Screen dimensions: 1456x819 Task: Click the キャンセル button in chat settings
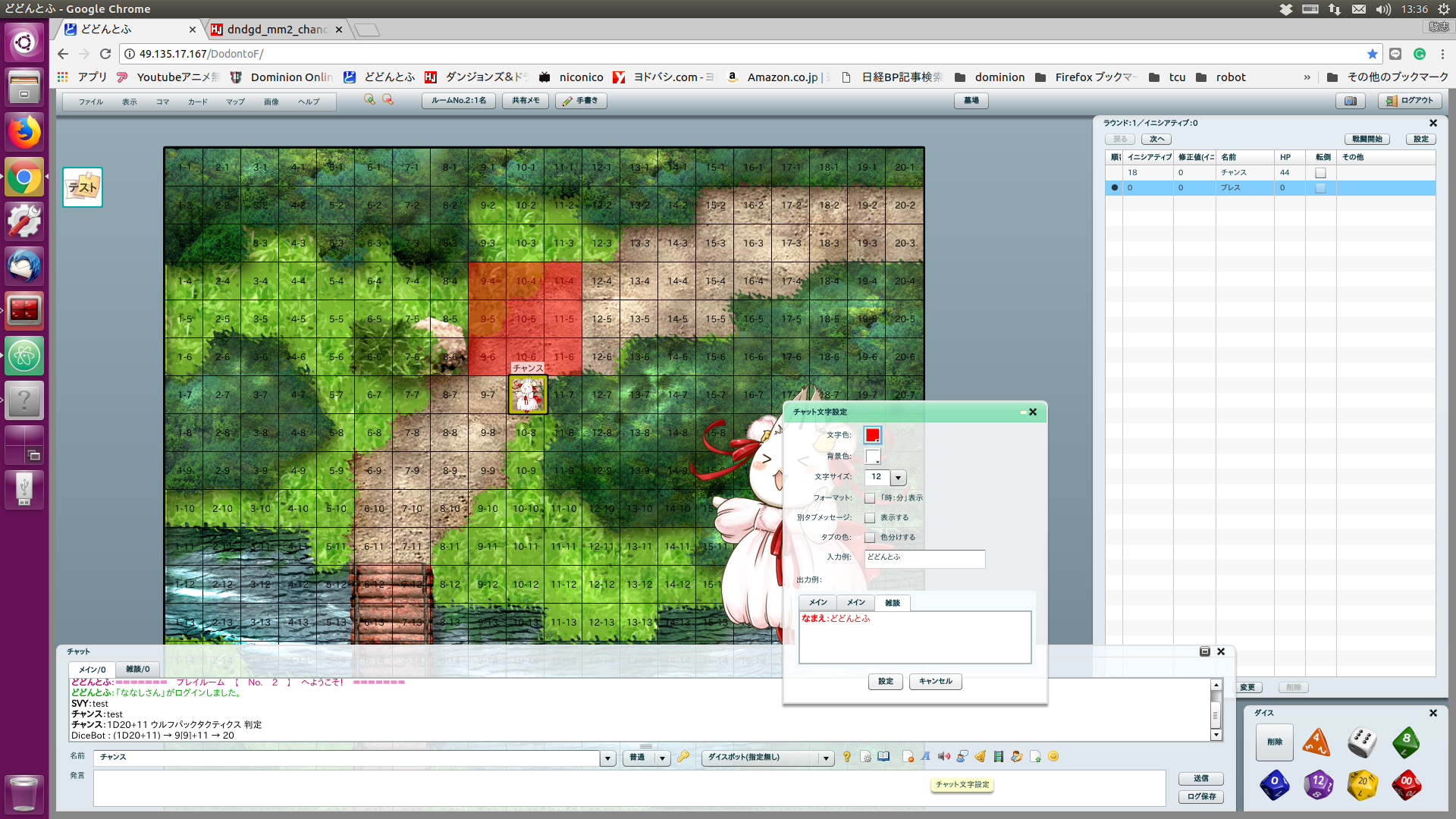click(935, 682)
